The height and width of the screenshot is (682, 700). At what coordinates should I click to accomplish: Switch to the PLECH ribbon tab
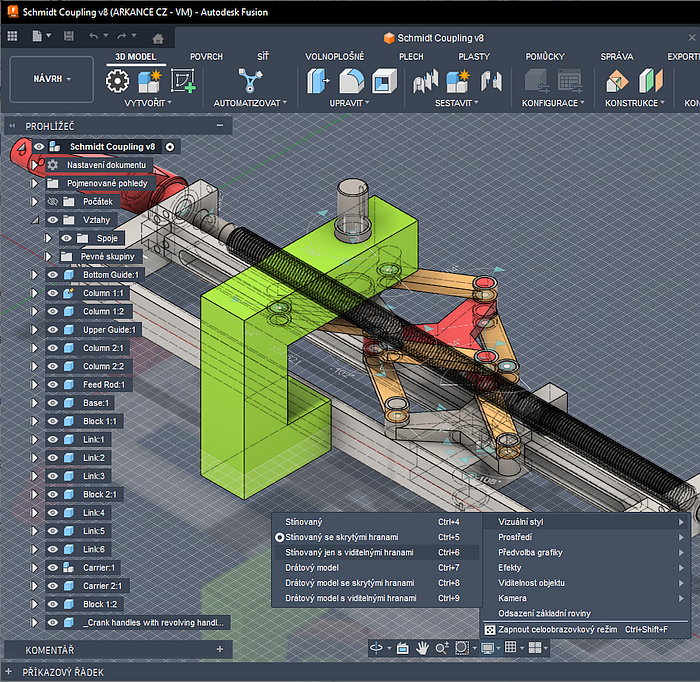pyautogui.click(x=410, y=57)
